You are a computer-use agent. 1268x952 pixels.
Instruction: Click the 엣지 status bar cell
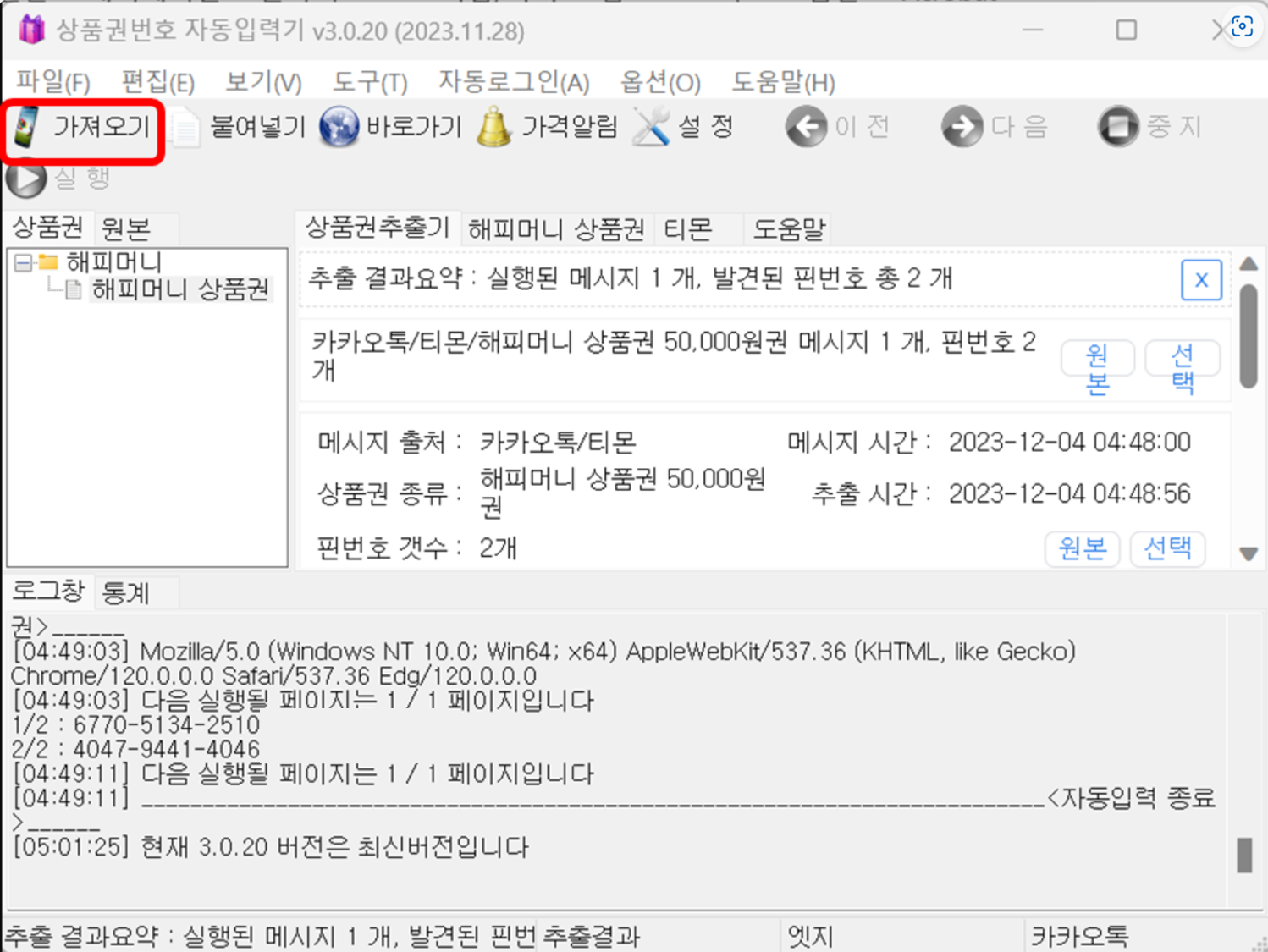tap(902, 936)
